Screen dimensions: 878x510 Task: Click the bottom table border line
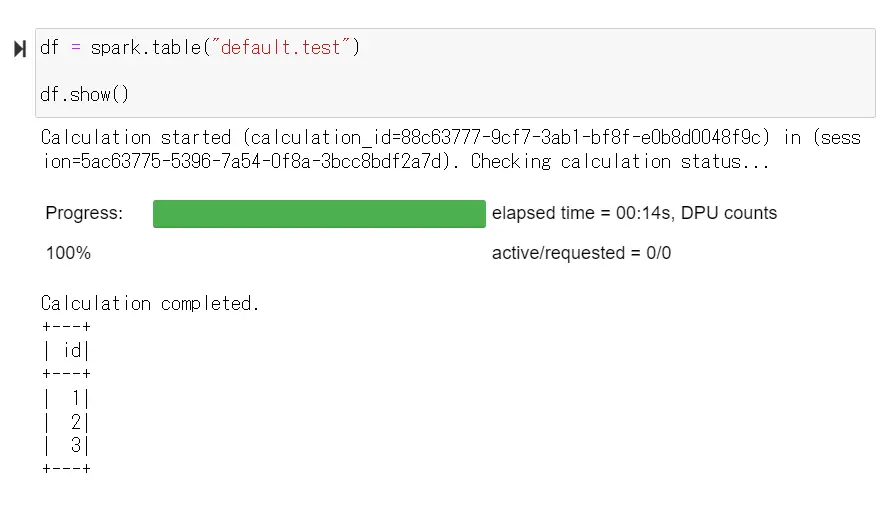tap(66, 469)
